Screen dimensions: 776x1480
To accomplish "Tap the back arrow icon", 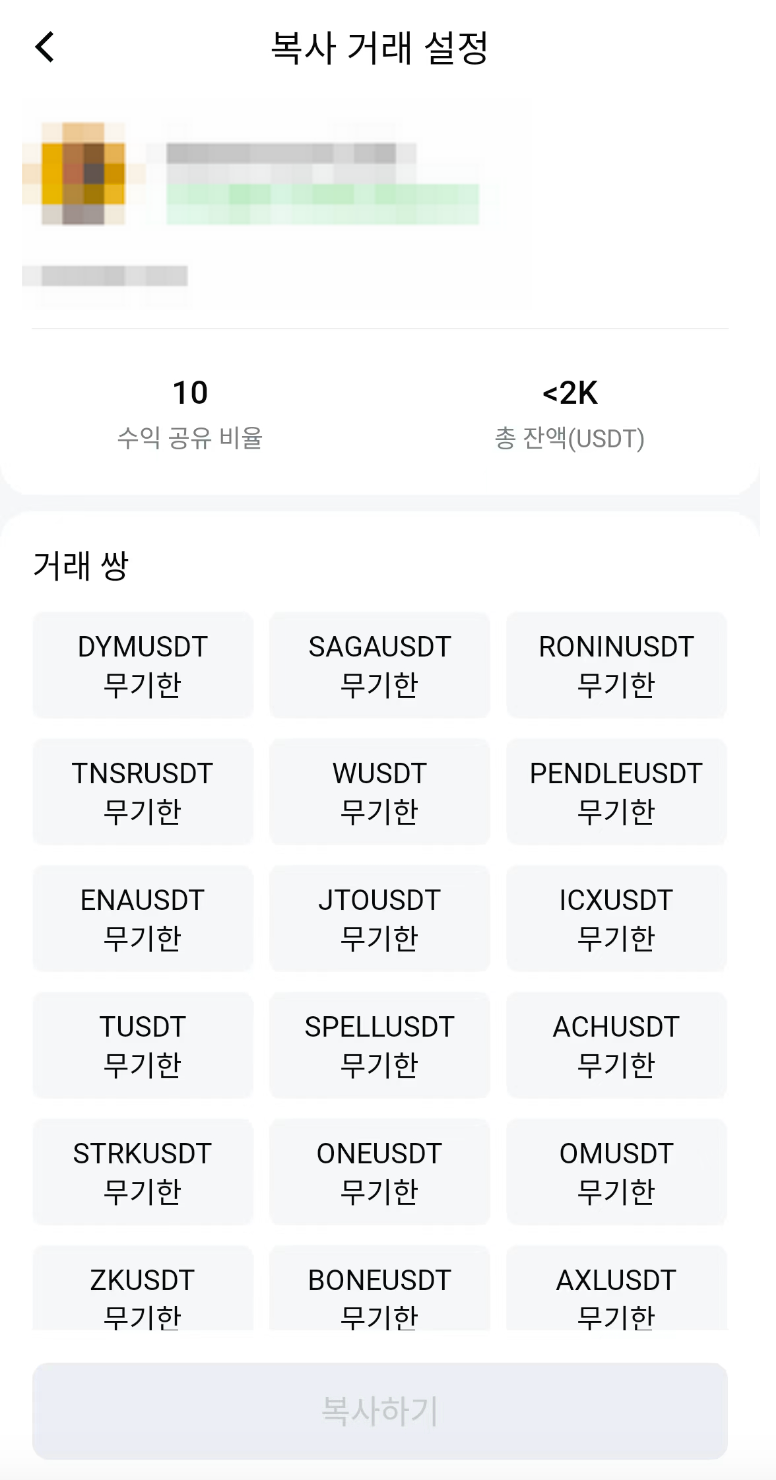I will (x=45, y=47).
